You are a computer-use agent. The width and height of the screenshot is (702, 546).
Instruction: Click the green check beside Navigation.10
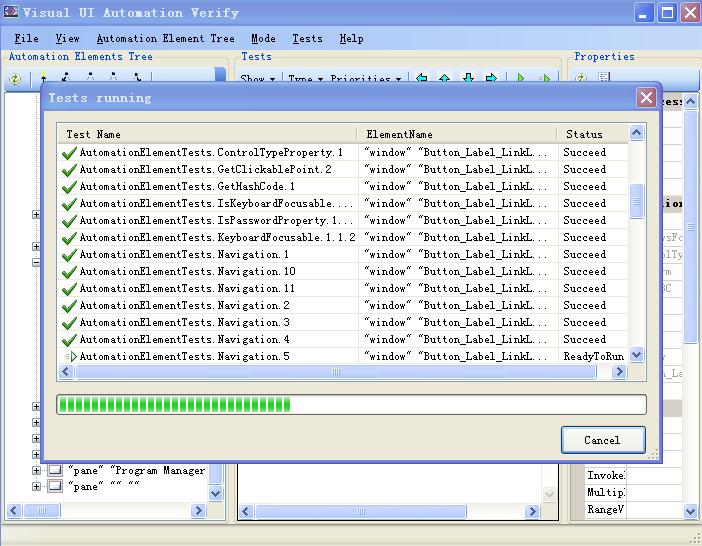click(x=69, y=272)
